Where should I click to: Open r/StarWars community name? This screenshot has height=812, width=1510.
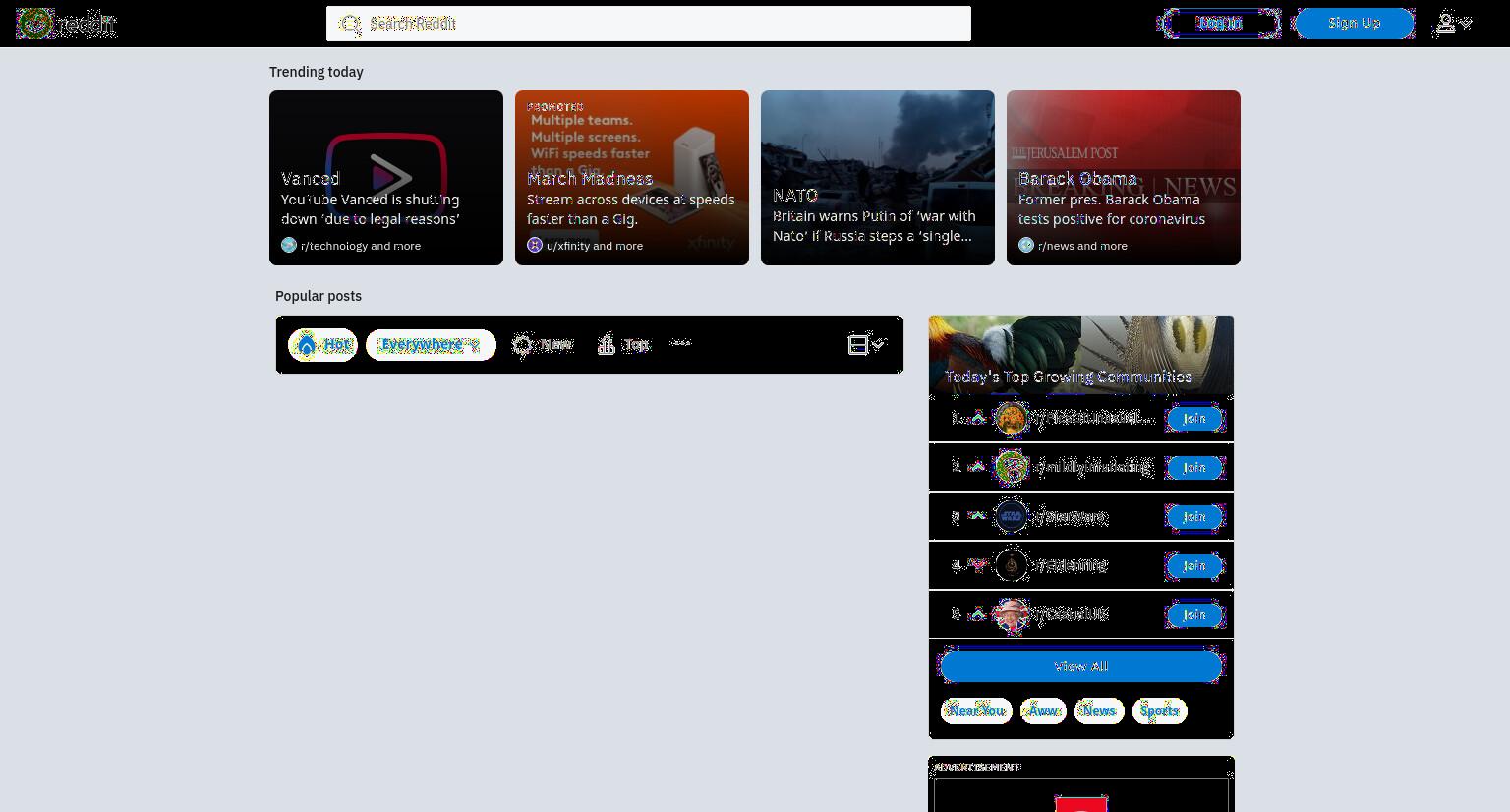(x=1071, y=517)
